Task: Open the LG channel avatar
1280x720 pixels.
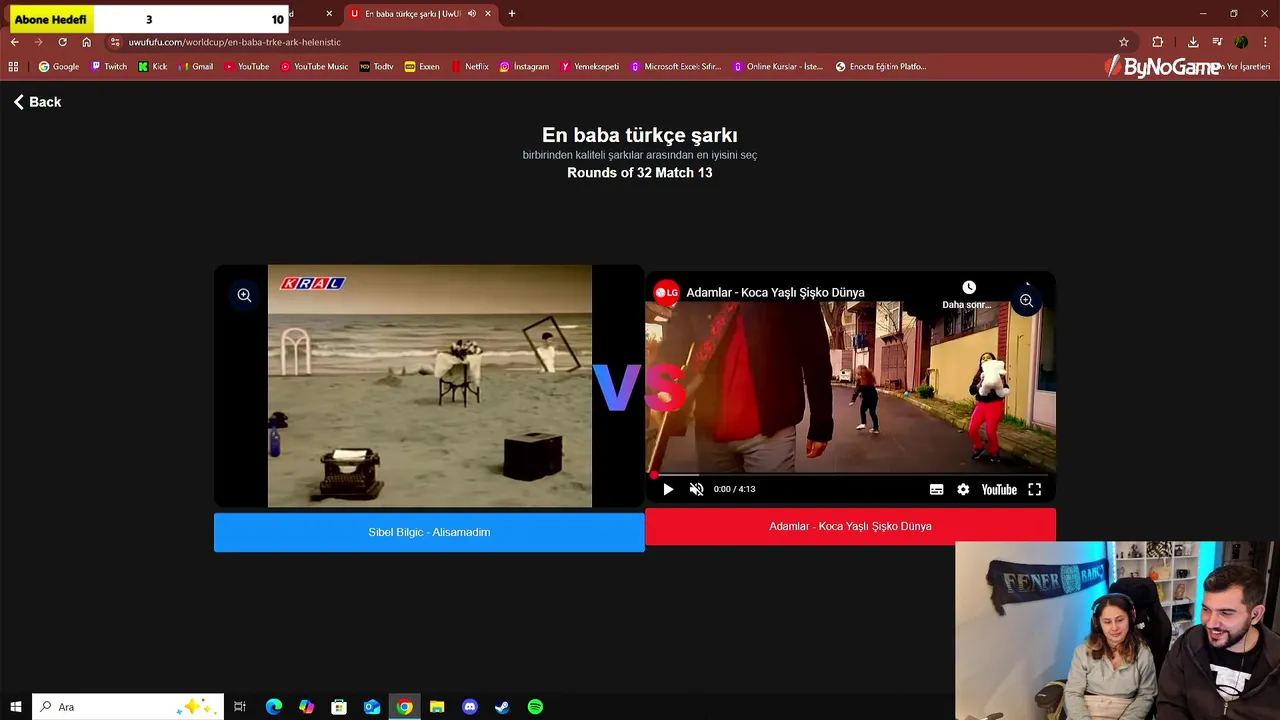Action: coord(666,292)
